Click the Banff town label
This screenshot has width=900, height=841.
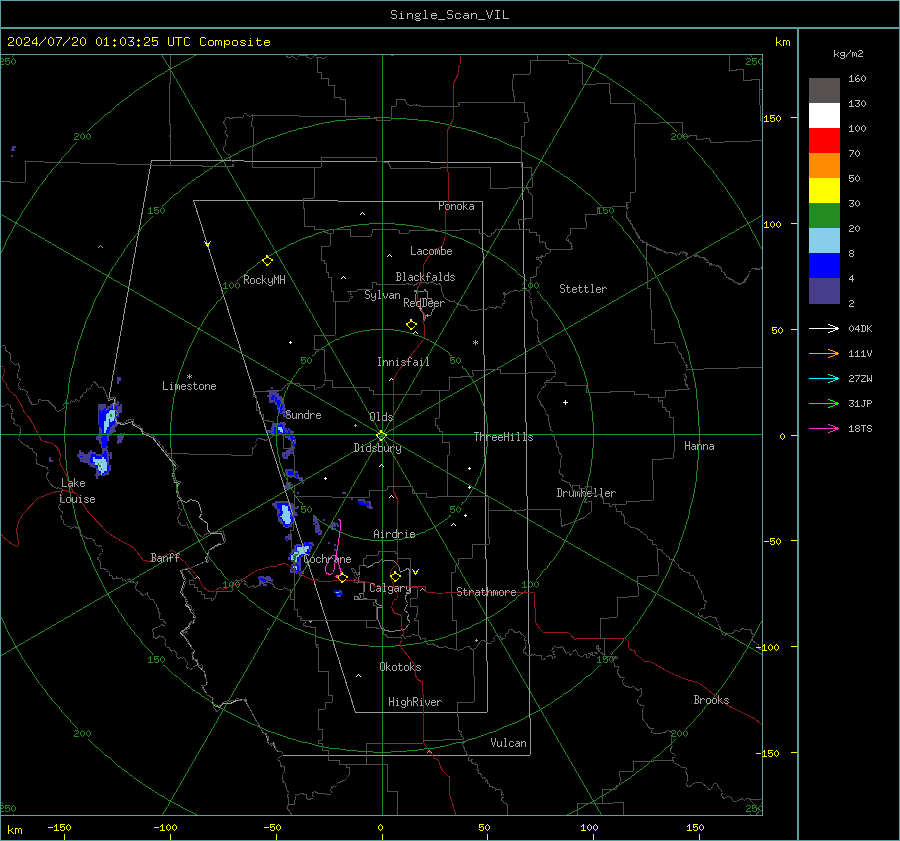click(x=165, y=557)
